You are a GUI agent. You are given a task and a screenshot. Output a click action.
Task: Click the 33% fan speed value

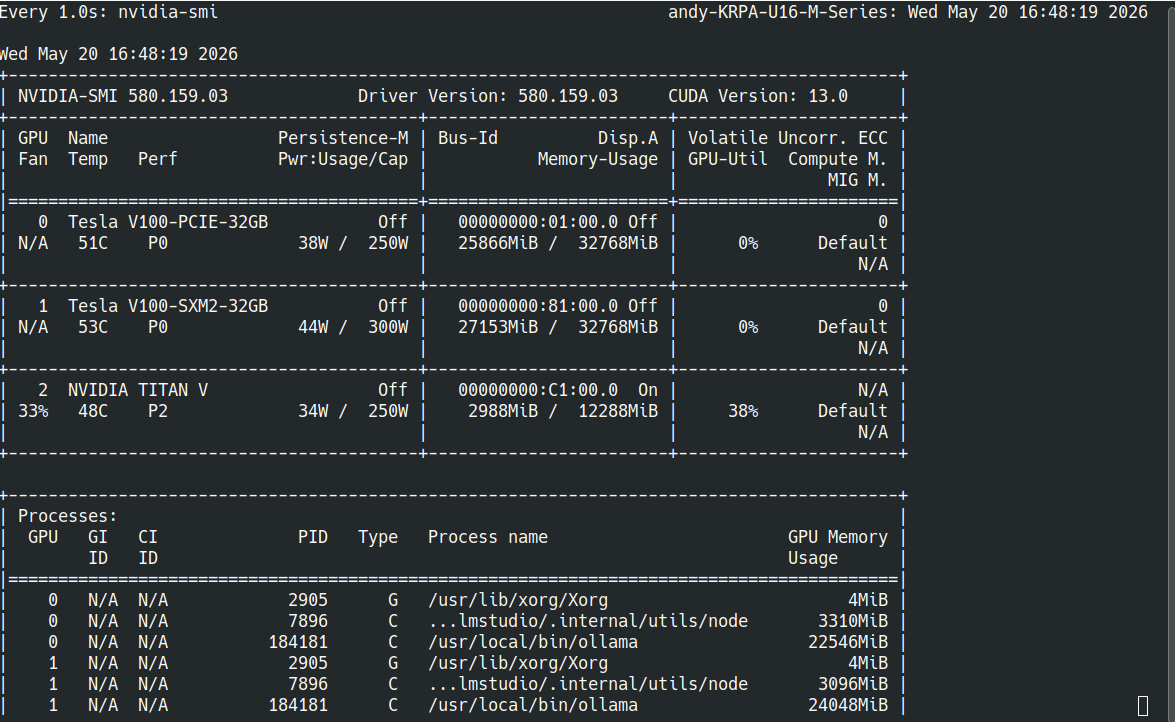[x=33, y=411]
